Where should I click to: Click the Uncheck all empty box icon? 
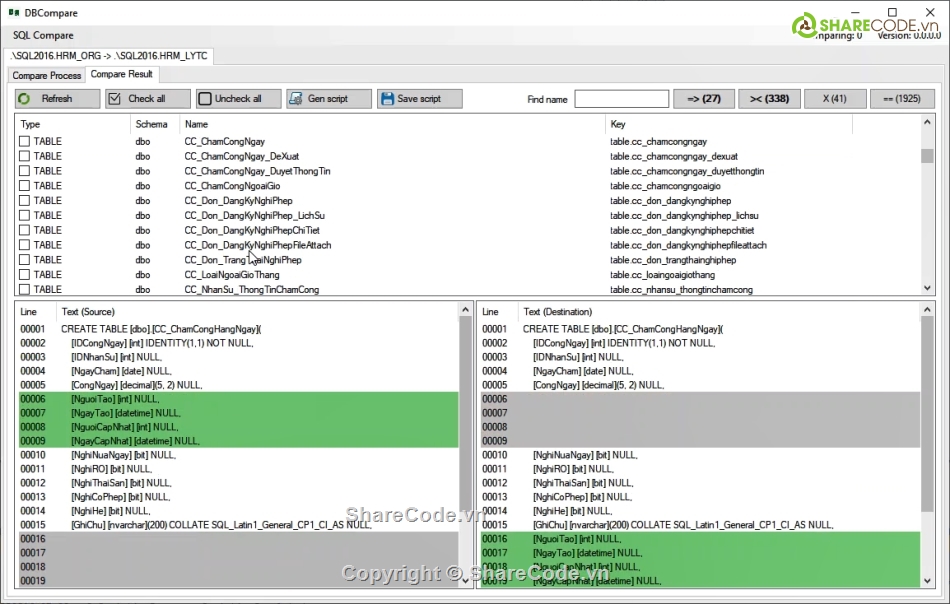pos(205,99)
